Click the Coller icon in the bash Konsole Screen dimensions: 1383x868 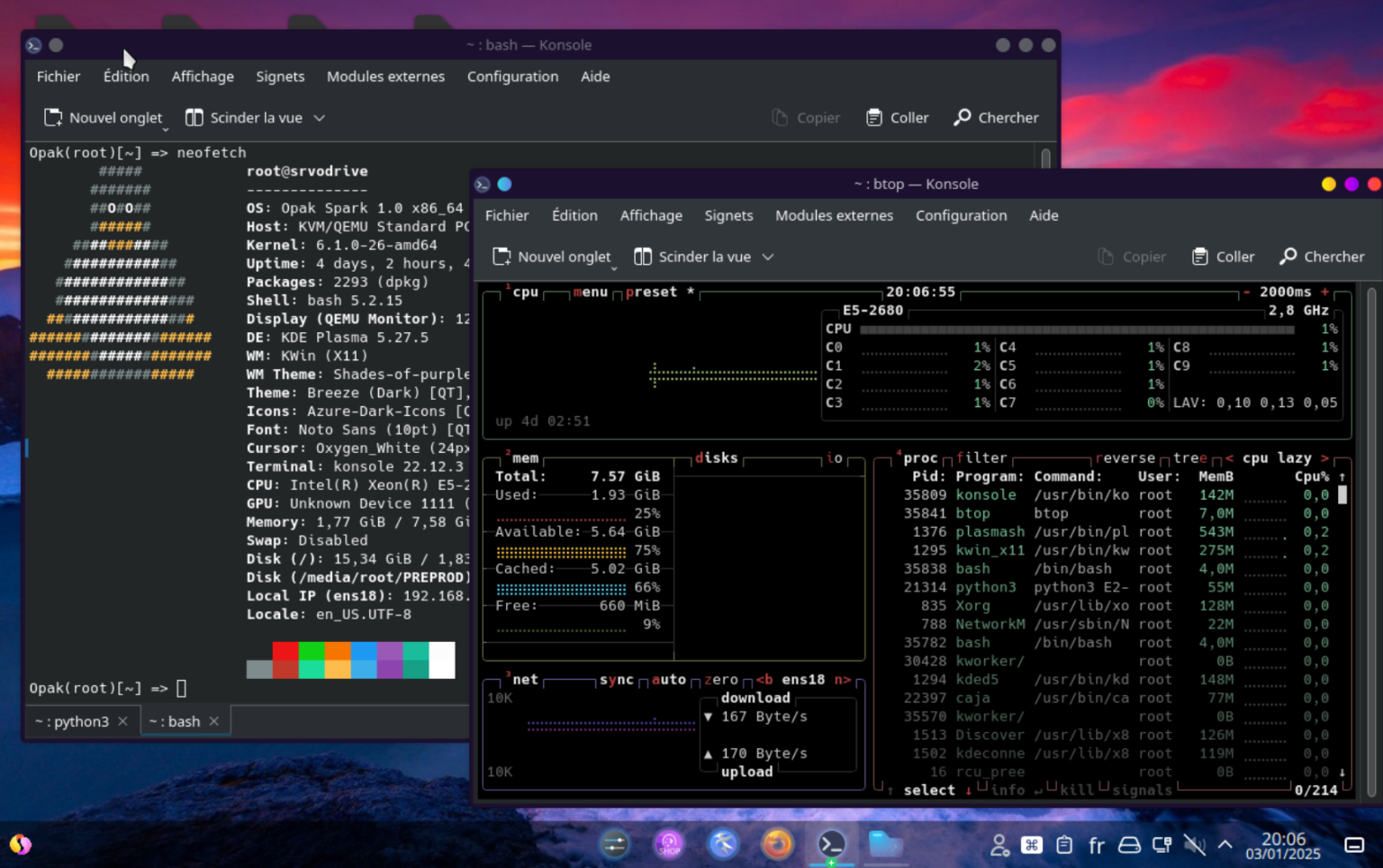874,118
